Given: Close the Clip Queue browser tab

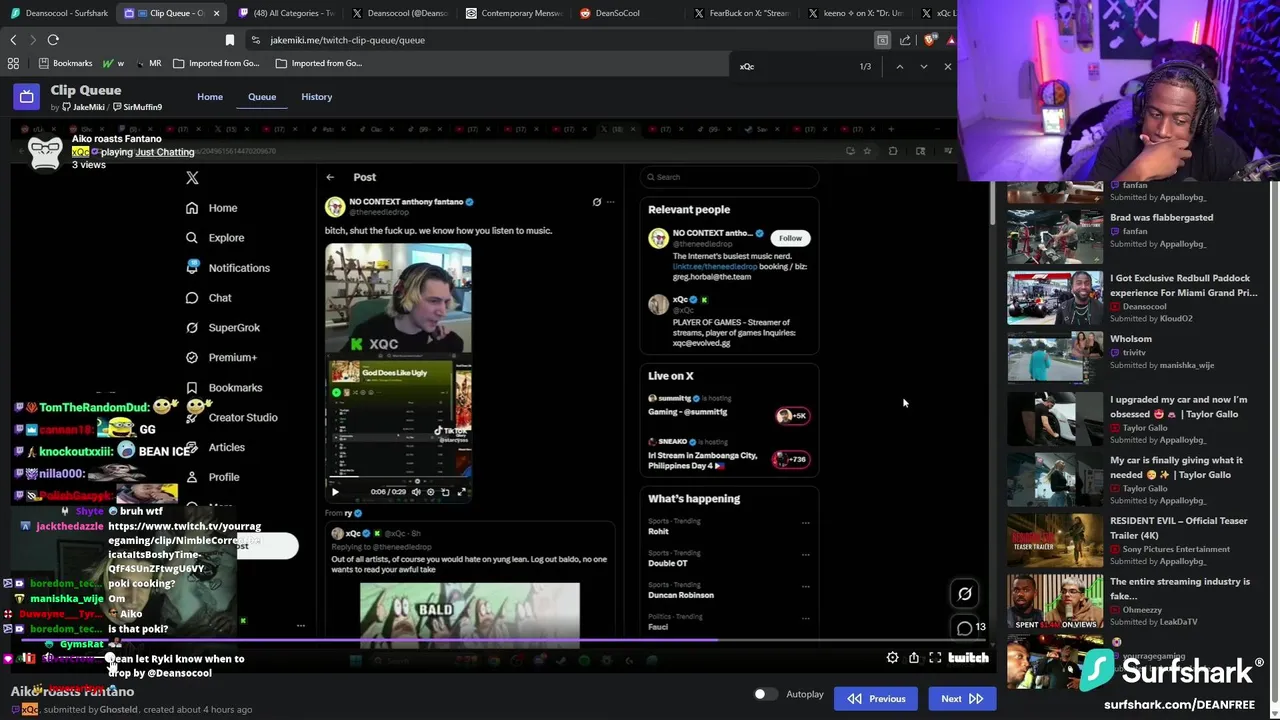Looking at the screenshot, I should (x=216, y=13).
